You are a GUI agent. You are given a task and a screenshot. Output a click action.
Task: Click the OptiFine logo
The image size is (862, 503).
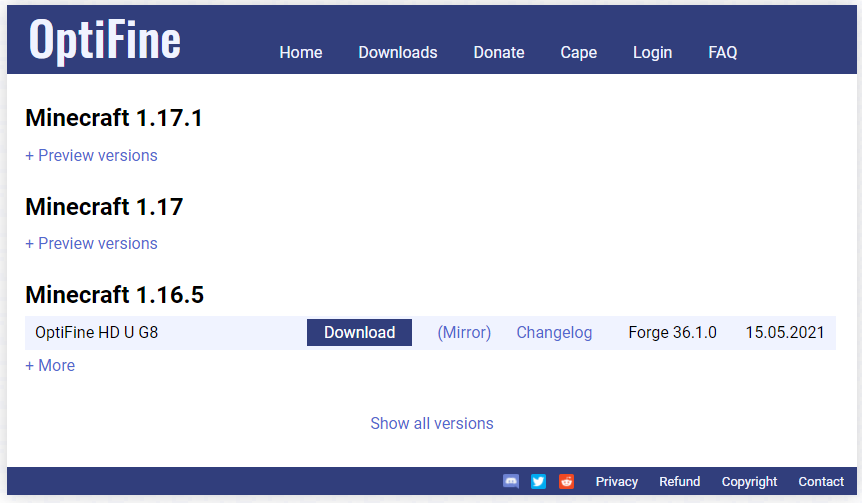tap(104, 41)
